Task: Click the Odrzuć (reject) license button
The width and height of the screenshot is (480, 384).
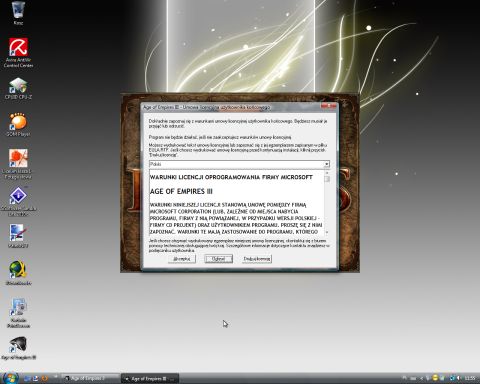Action: click(218, 259)
